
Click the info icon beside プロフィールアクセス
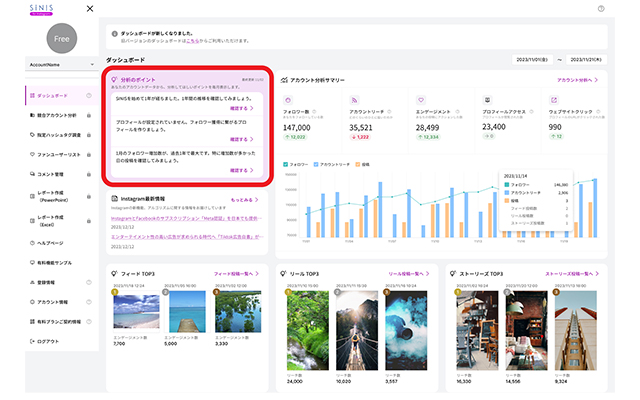531,111
